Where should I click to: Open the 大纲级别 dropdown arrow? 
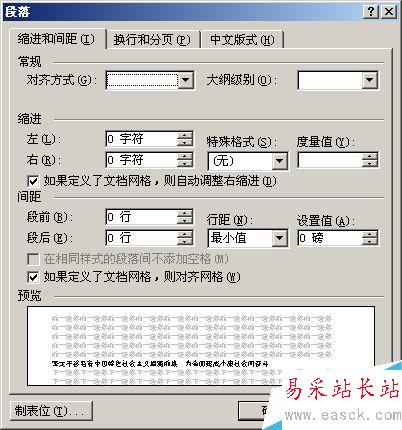coord(369,80)
